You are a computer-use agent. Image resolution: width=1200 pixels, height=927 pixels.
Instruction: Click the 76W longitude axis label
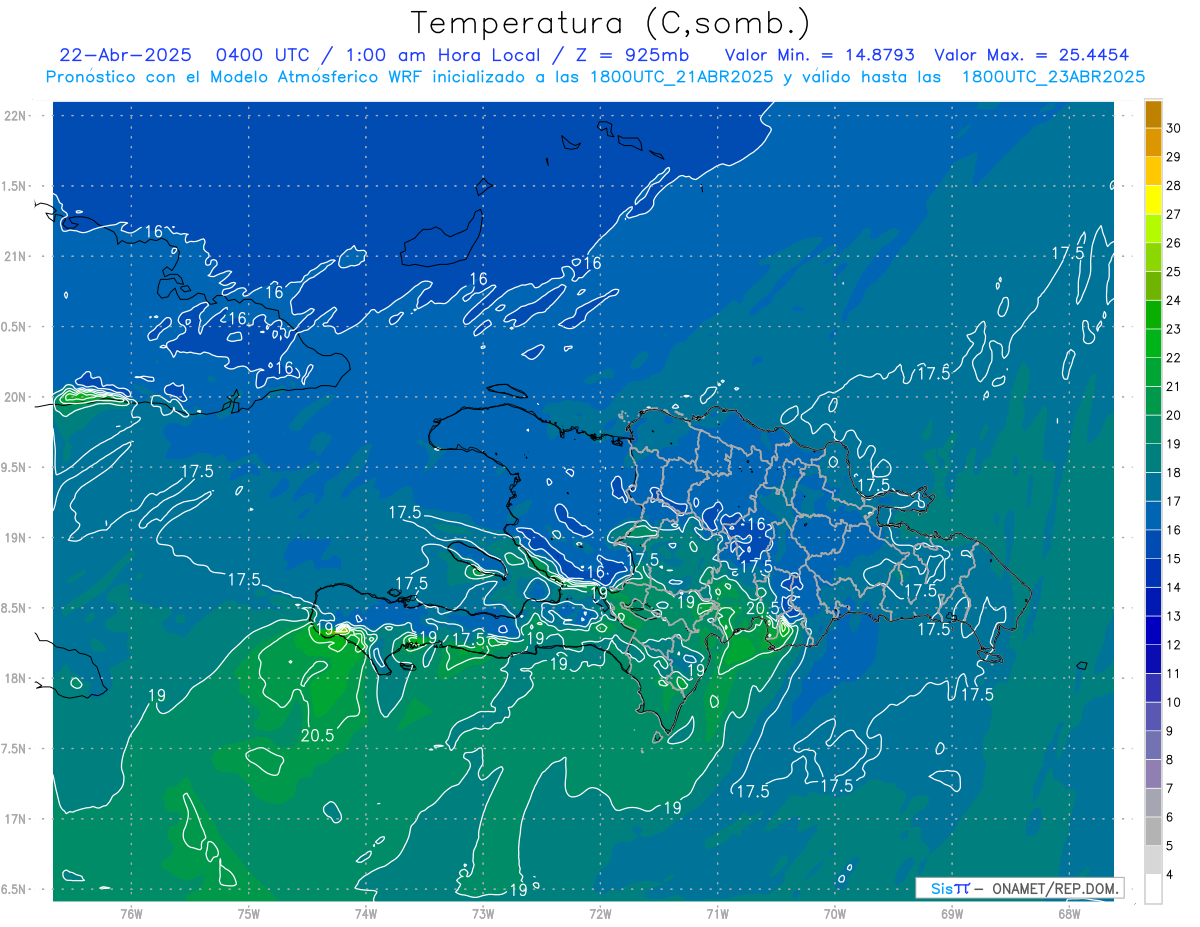131,913
